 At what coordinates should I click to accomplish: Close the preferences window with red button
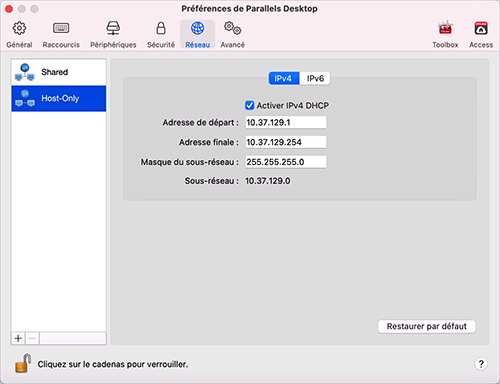9,9
